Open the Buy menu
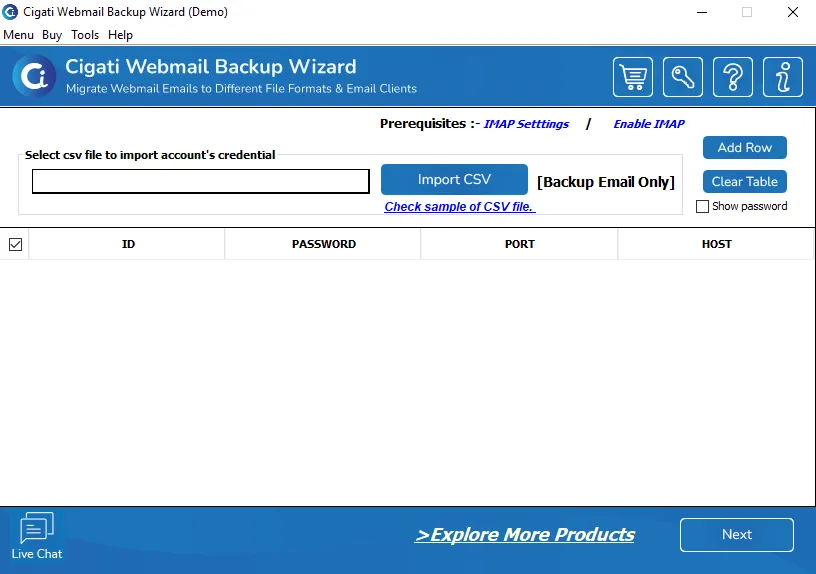The height and width of the screenshot is (574, 816). pyautogui.click(x=52, y=35)
